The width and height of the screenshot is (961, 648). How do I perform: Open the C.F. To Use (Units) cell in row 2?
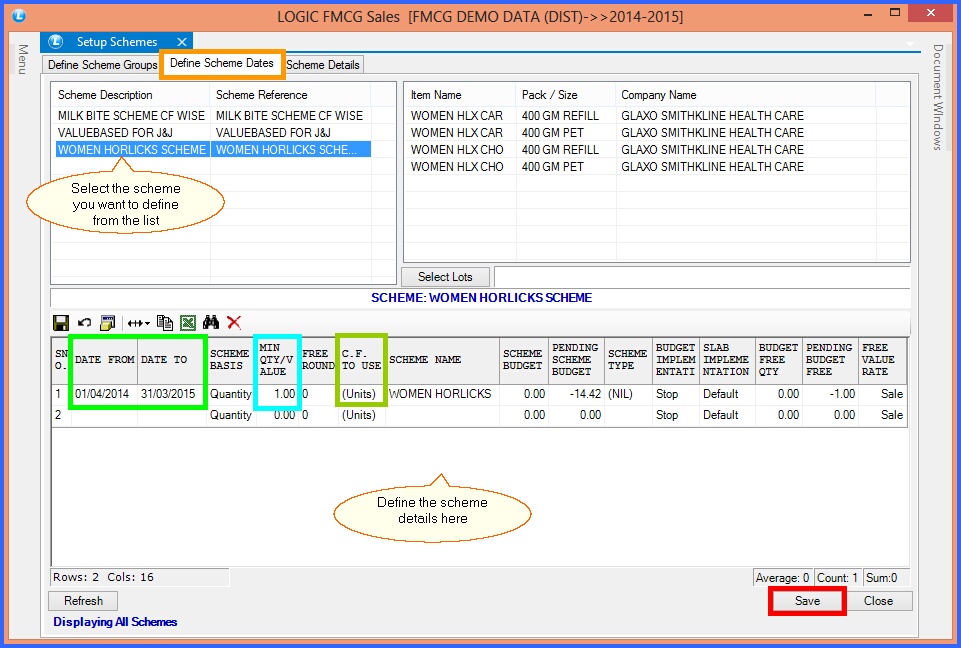point(360,414)
